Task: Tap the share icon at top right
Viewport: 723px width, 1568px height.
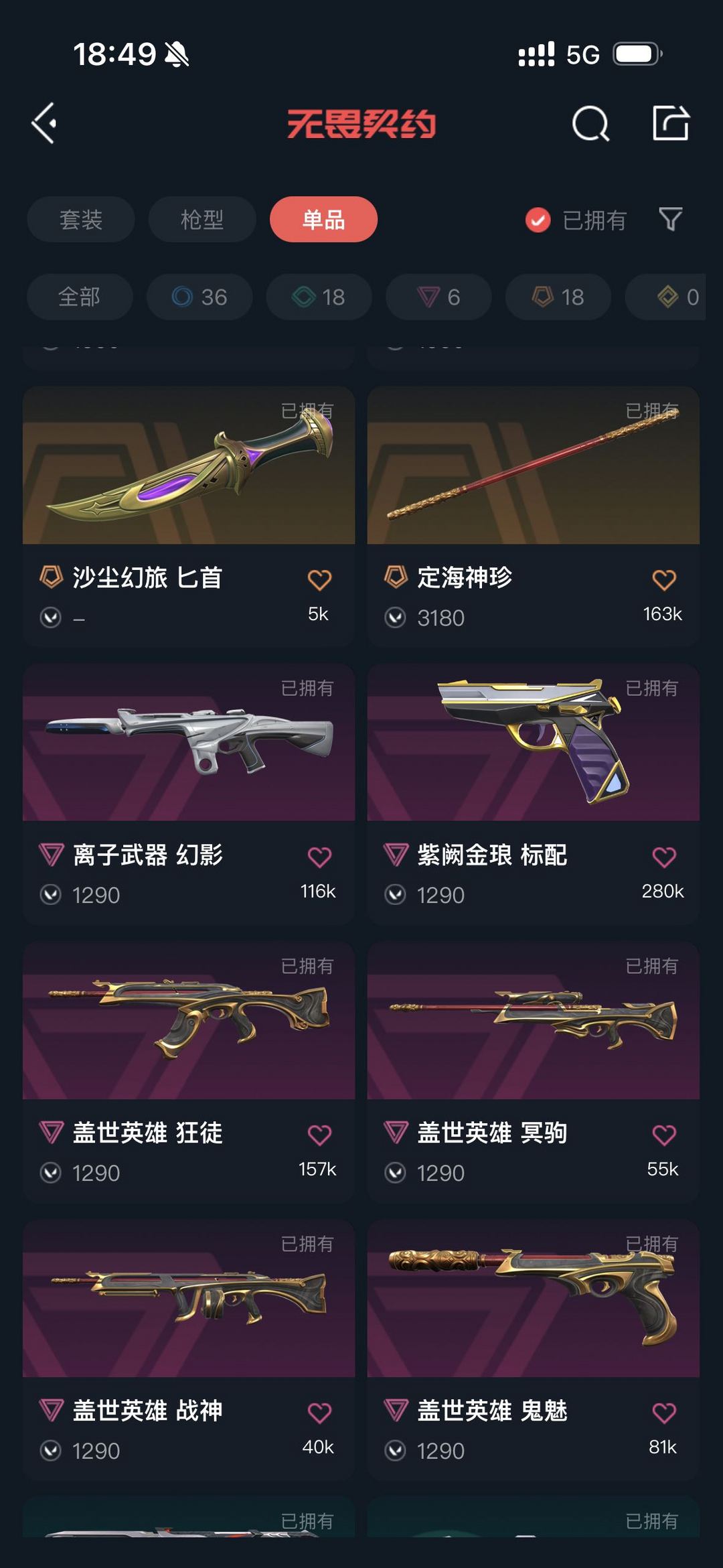Action: coord(671,123)
